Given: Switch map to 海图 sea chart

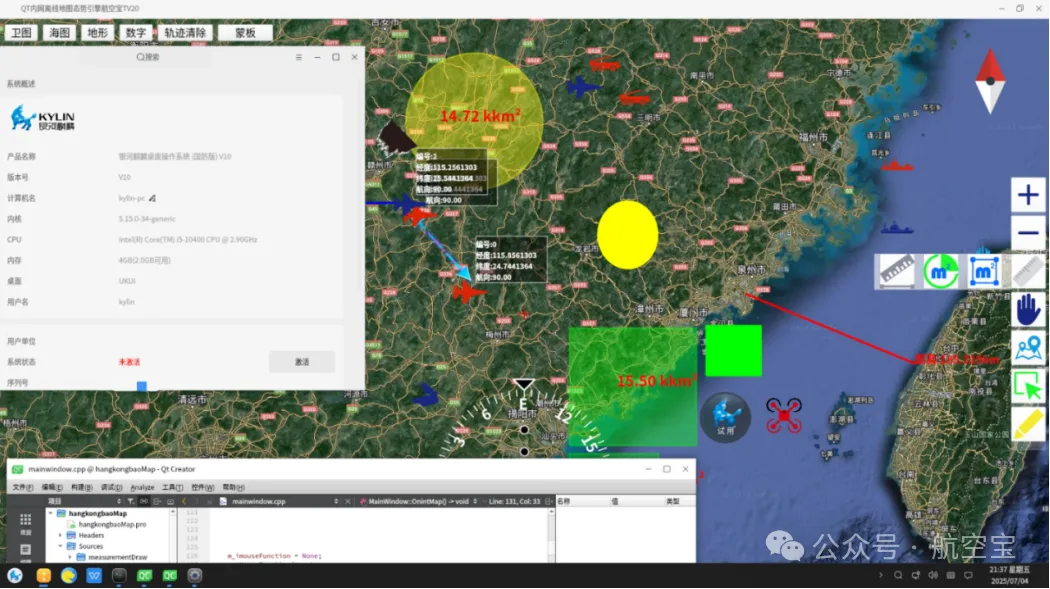Looking at the screenshot, I should (x=60, y=33).
